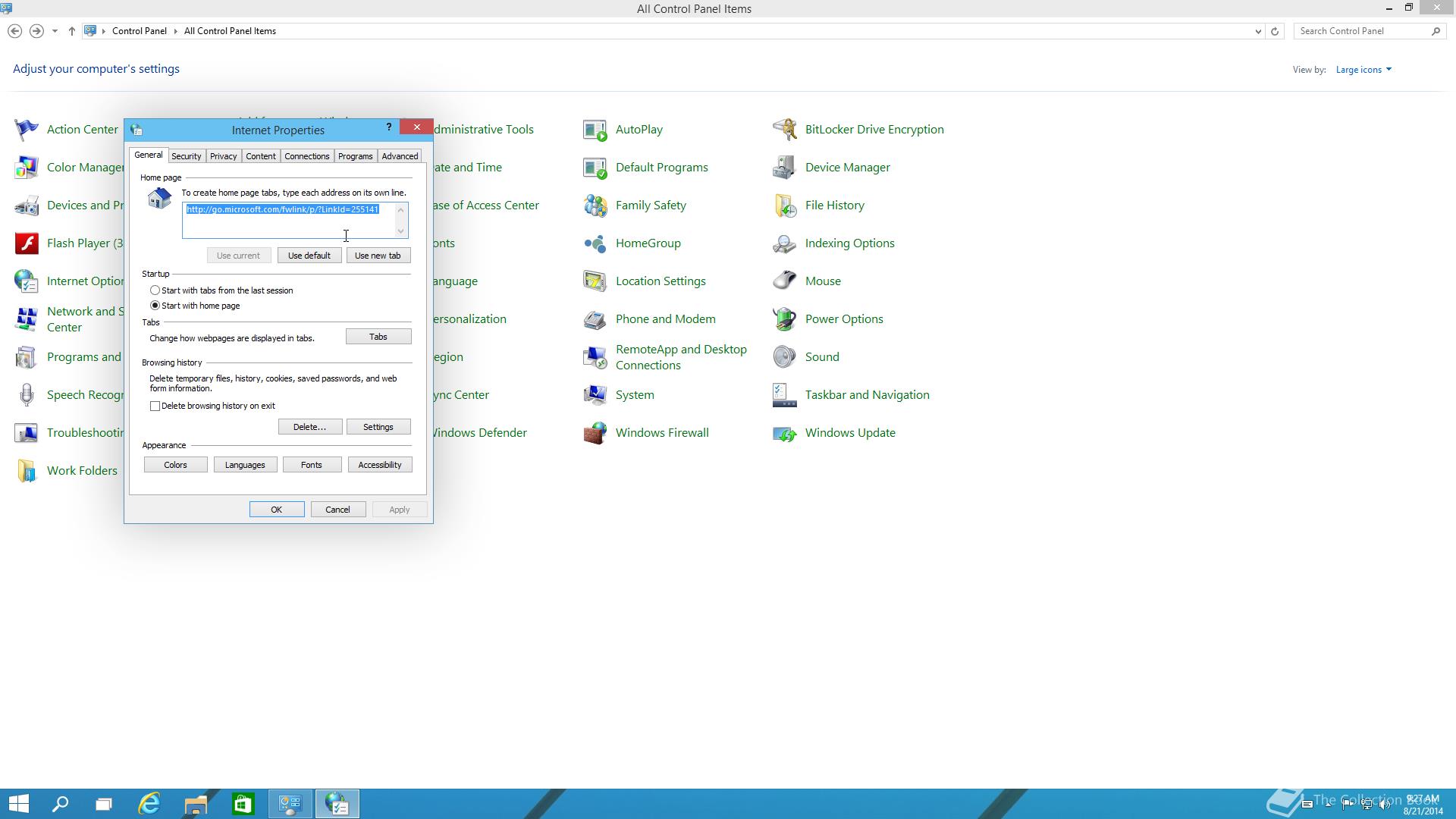This screenshot has height=819, width=1456.
Task: Open the Programs and Features icon
Action: pos(27,357)
